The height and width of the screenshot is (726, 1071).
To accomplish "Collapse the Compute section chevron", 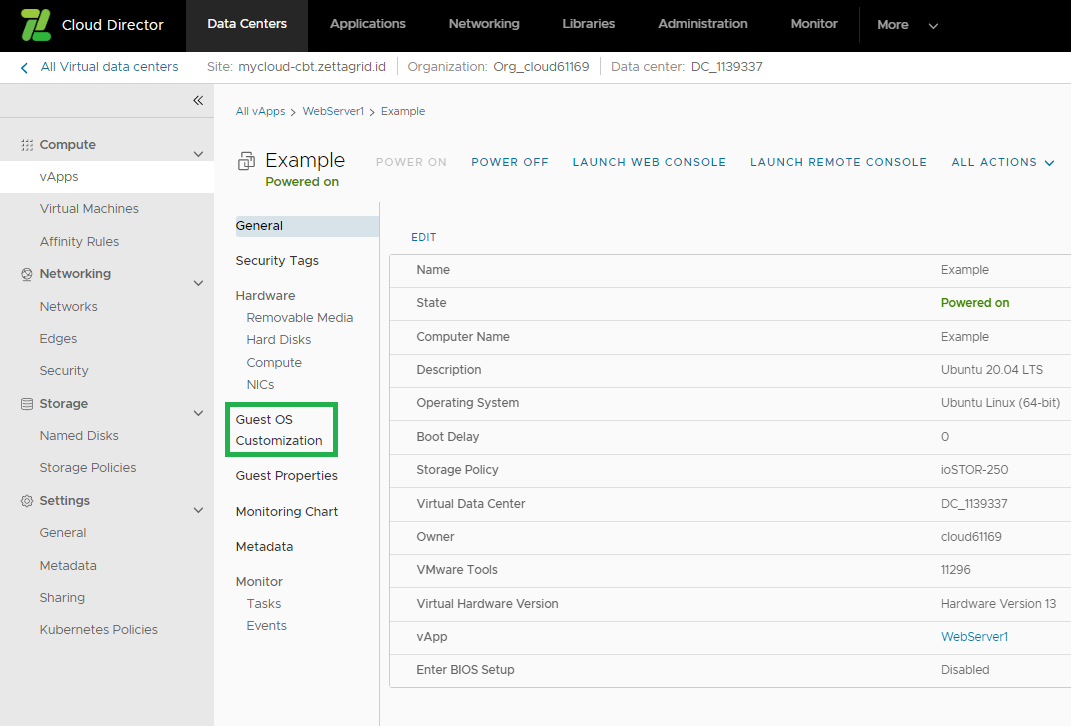I will click(198, 154).
